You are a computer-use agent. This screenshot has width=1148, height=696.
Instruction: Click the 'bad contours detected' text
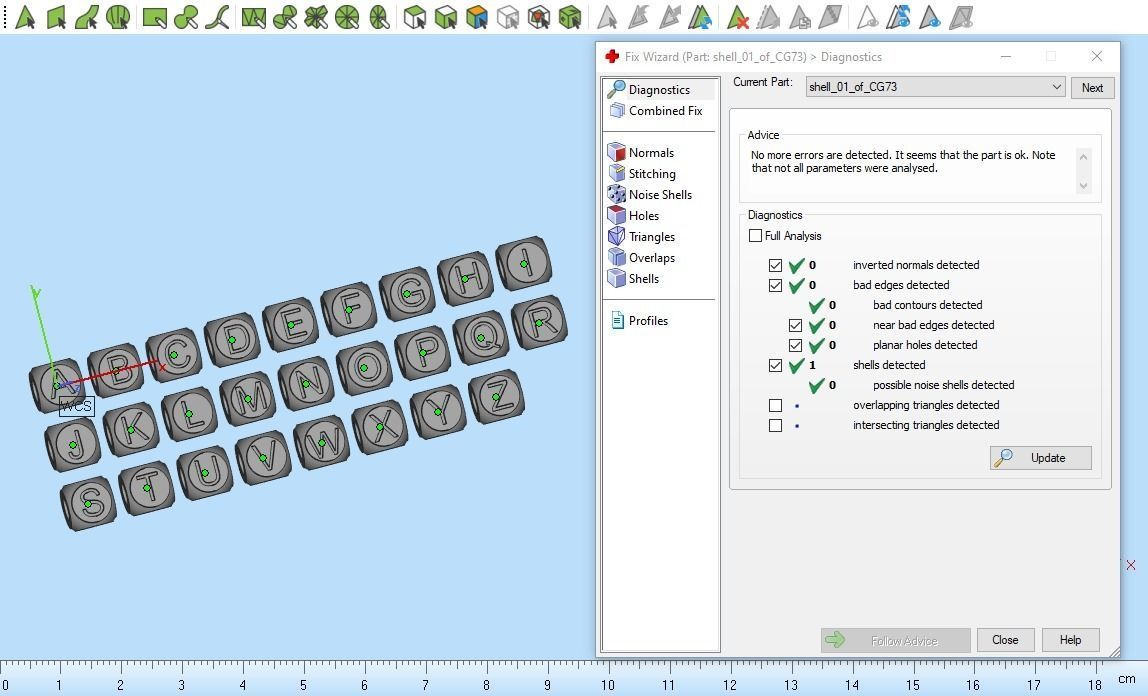click(x=928, y=305)
